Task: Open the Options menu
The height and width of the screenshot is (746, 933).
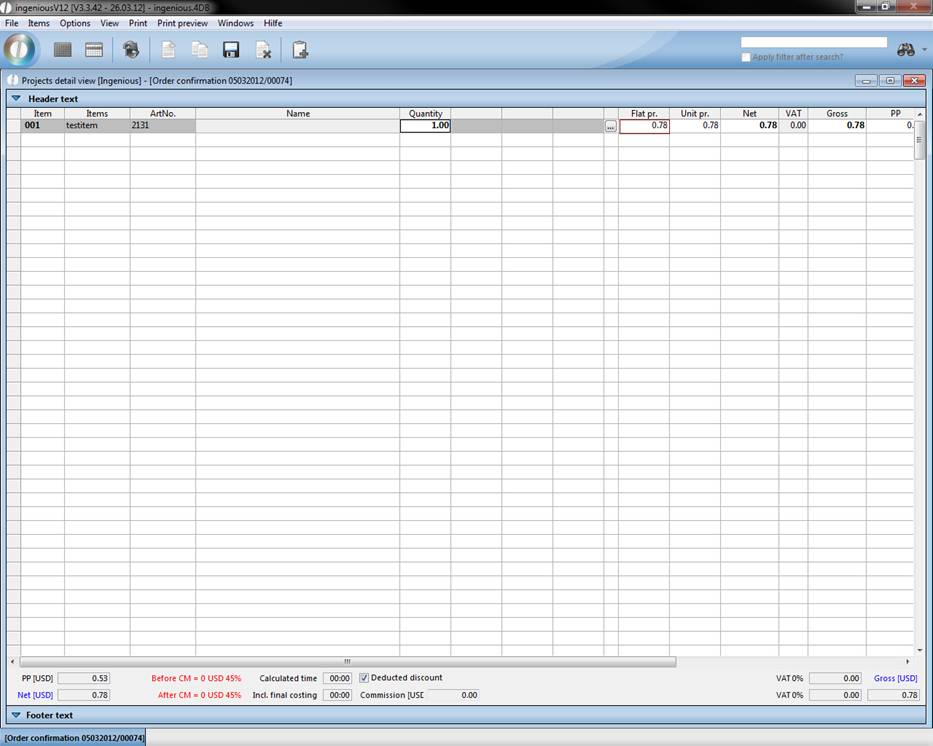Action: [75, 23]
